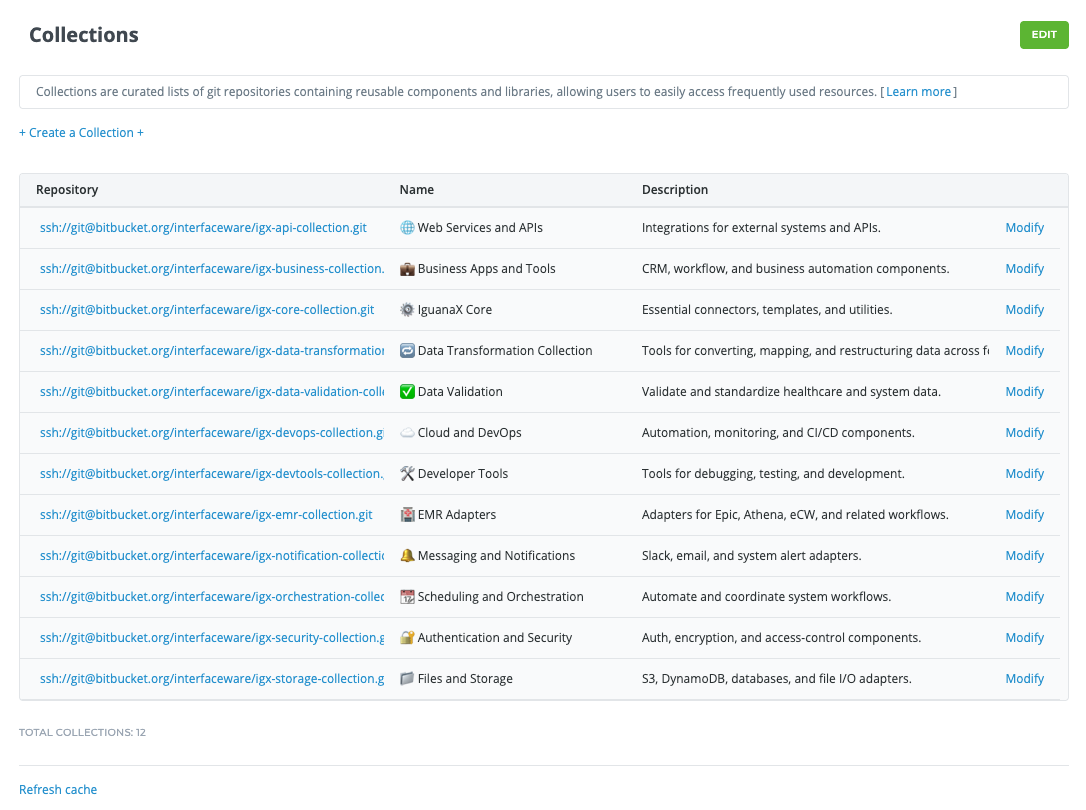Viewport: 1086px width, 810px height.
Task: Modify the IguanaX Core collection
Action: (x=1024, y=310)
